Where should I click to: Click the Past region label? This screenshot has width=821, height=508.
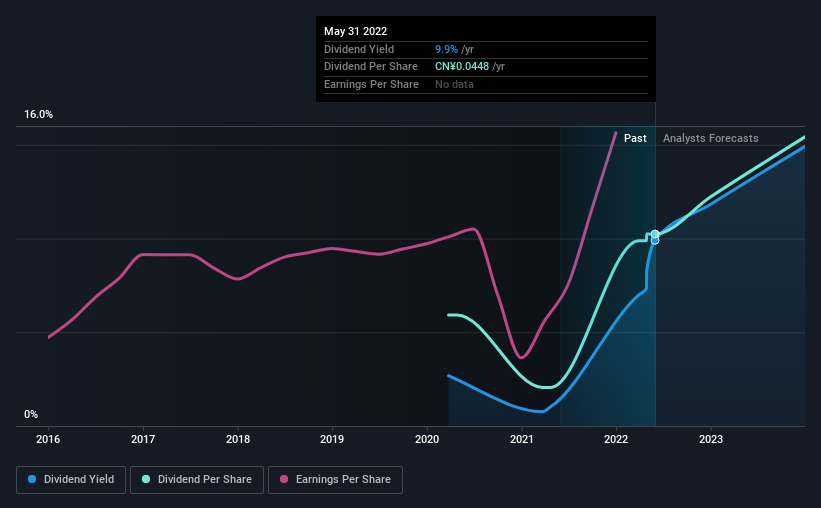(635, 138)
